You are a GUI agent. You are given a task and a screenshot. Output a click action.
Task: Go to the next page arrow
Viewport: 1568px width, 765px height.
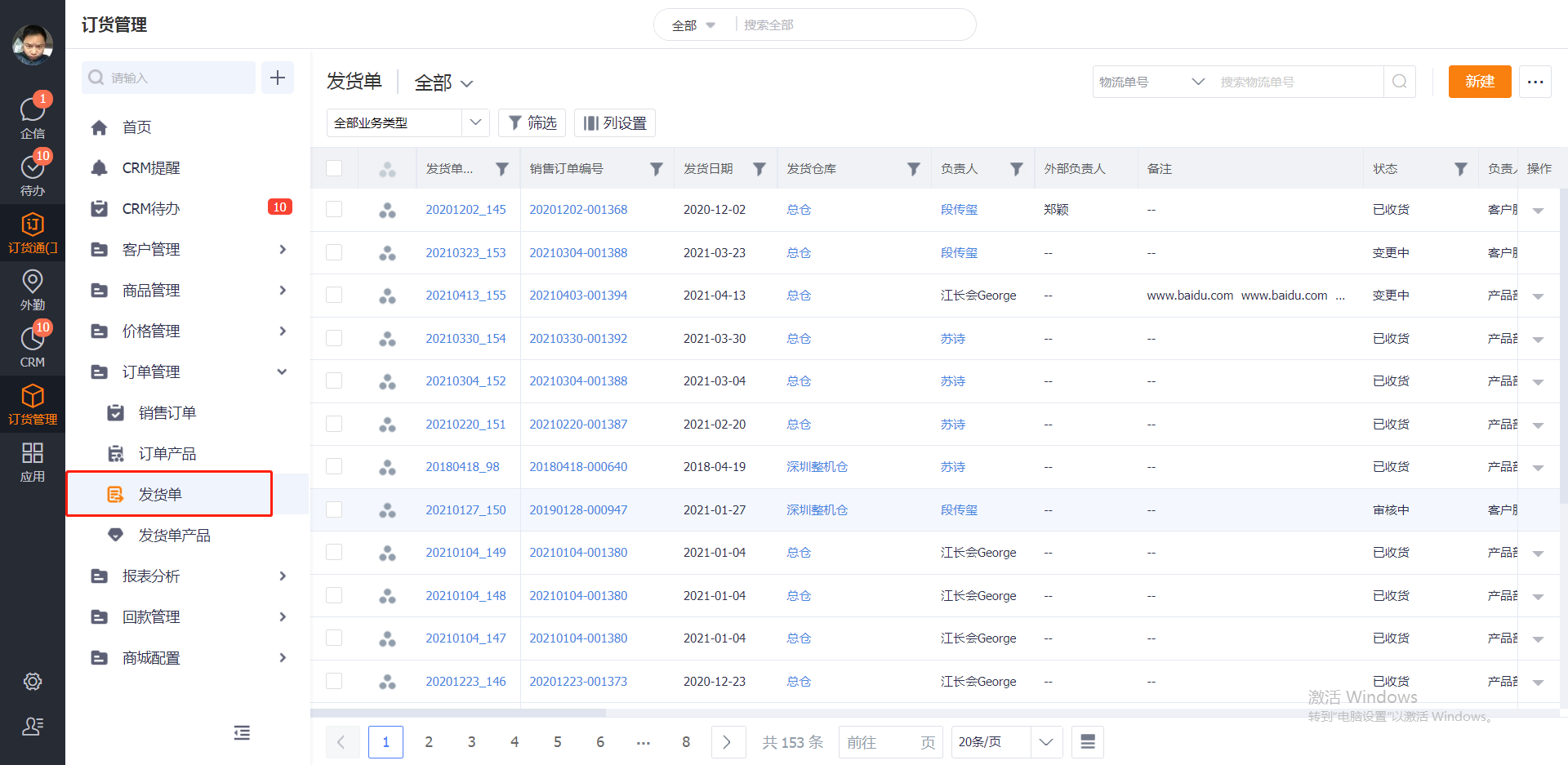(727, 741)
